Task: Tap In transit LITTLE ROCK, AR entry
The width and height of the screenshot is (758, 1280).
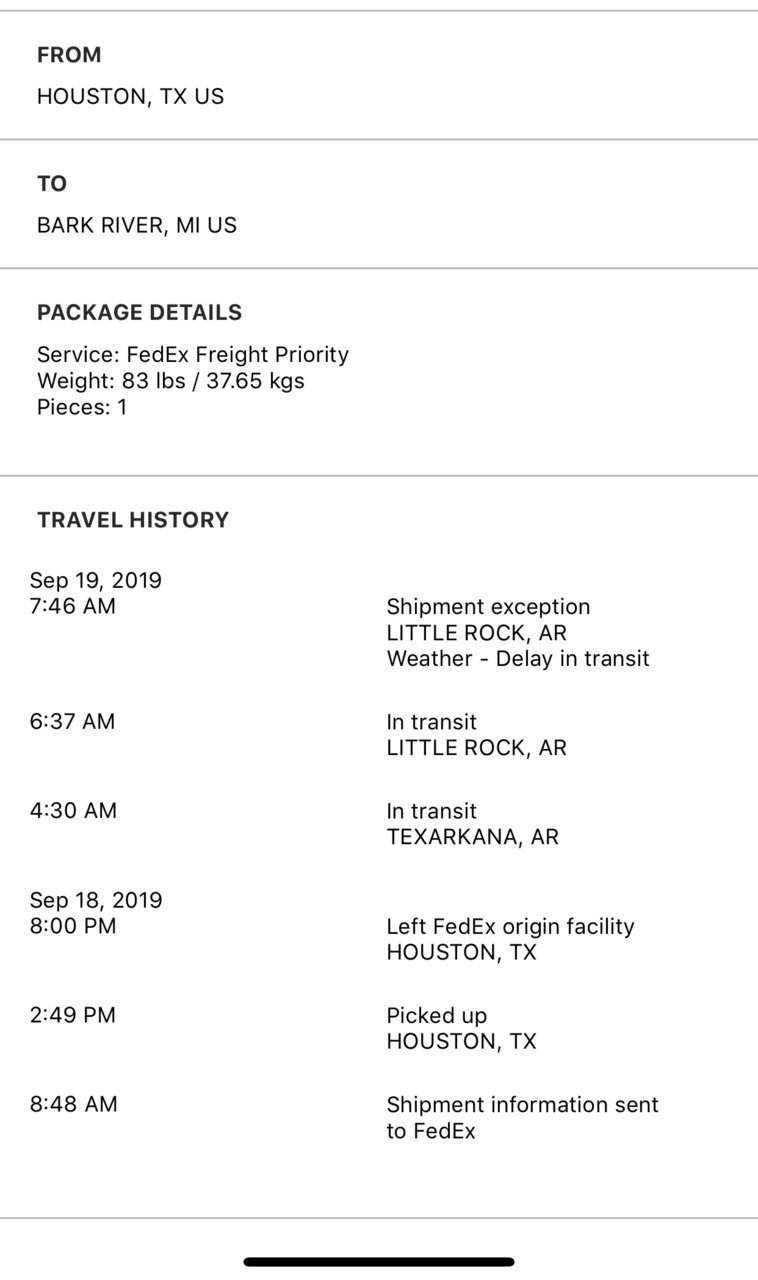Action: coord(477,735)
